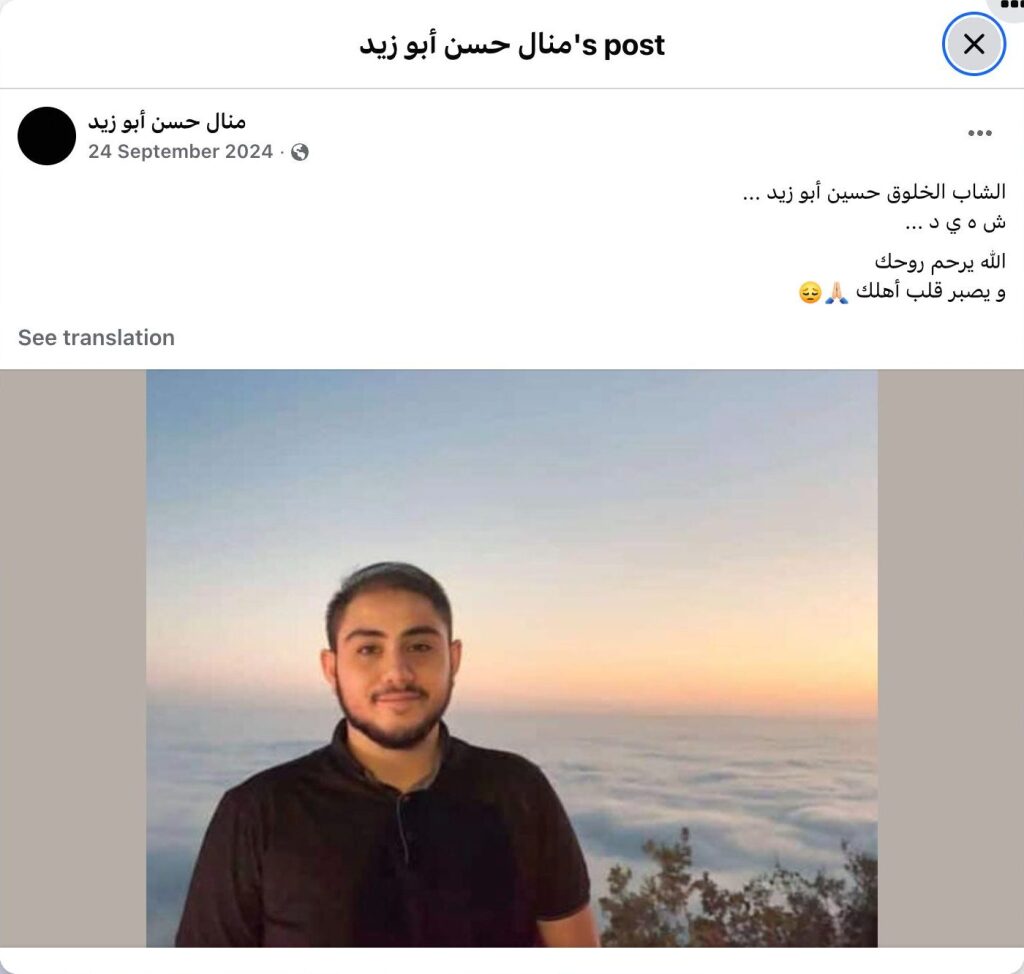This screenshot has width=1024, height=974.
Task: Click the spaced letters line ش ه ي د
Action: 955,223
